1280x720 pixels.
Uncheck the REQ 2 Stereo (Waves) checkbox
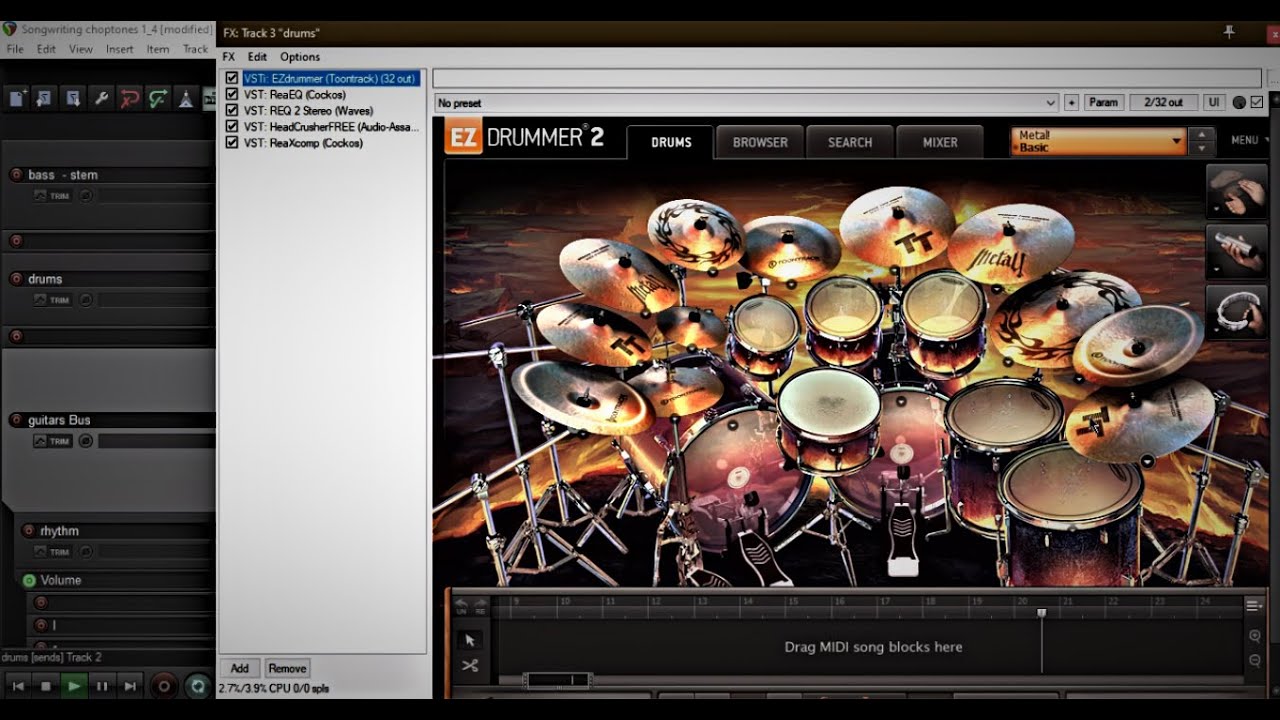coord(232,110)
